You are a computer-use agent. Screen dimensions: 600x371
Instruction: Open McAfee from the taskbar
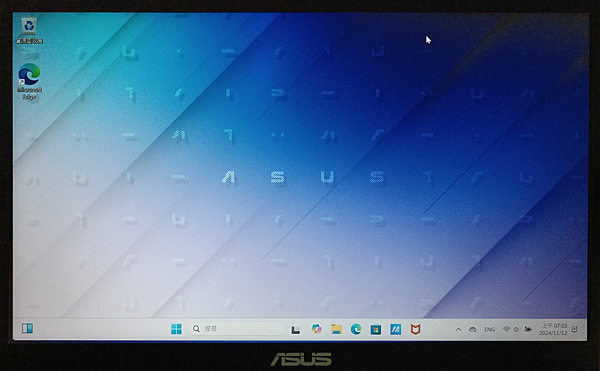[x=416, y=329]
